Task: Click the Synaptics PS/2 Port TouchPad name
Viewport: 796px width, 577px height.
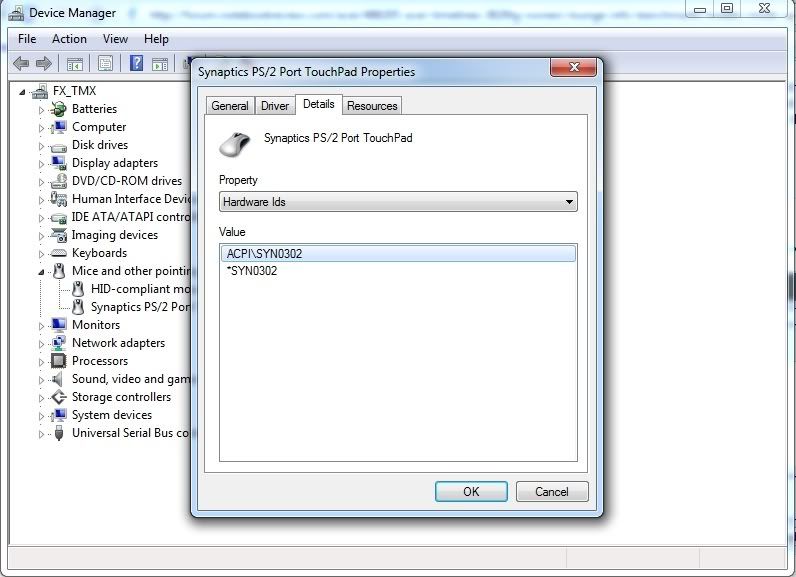Action: tap(338, 138)
